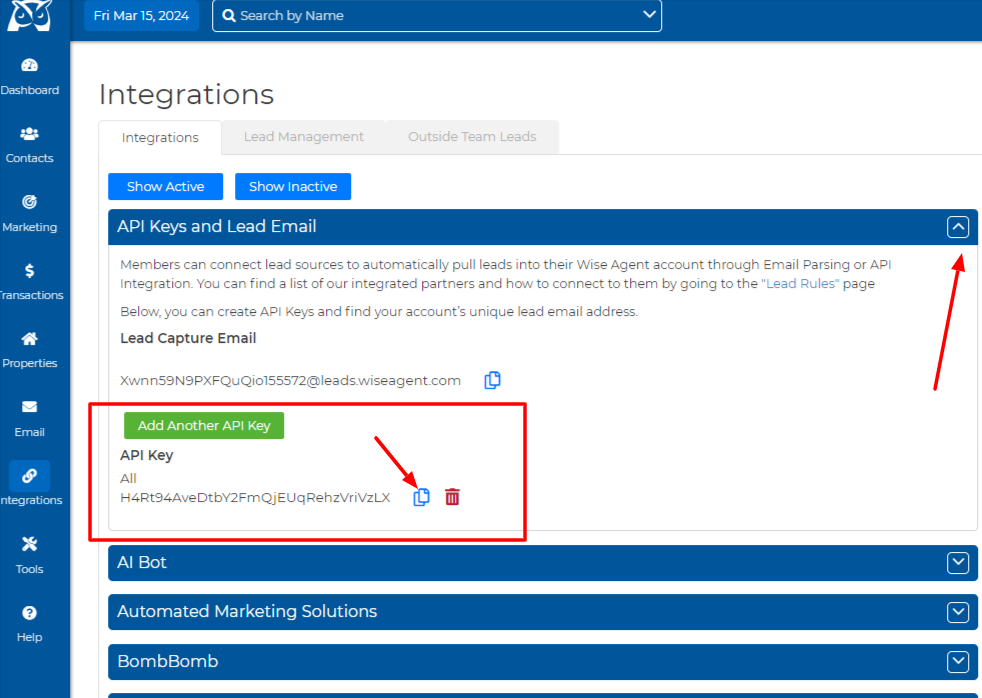Open Properties house icon
982x698 pixels.
tap(29, 339)
